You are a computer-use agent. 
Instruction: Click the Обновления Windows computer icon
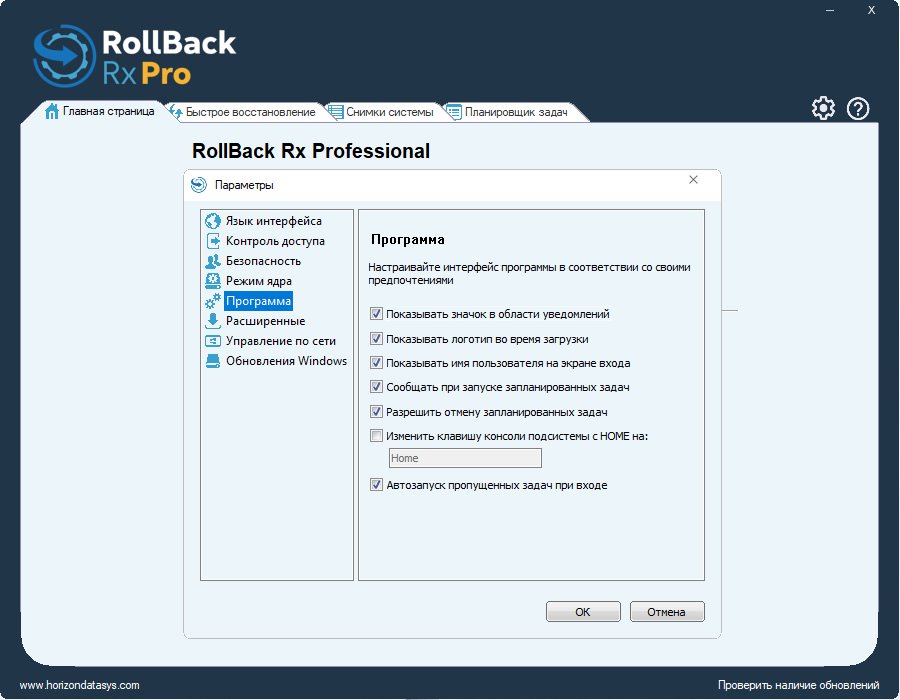(213, 361)
